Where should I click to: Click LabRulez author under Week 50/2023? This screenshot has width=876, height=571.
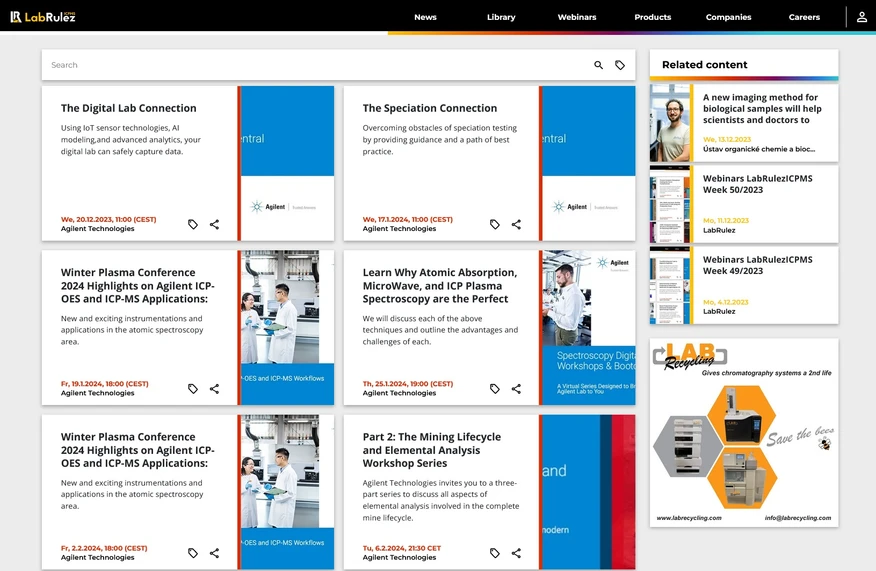click(718, 230)
